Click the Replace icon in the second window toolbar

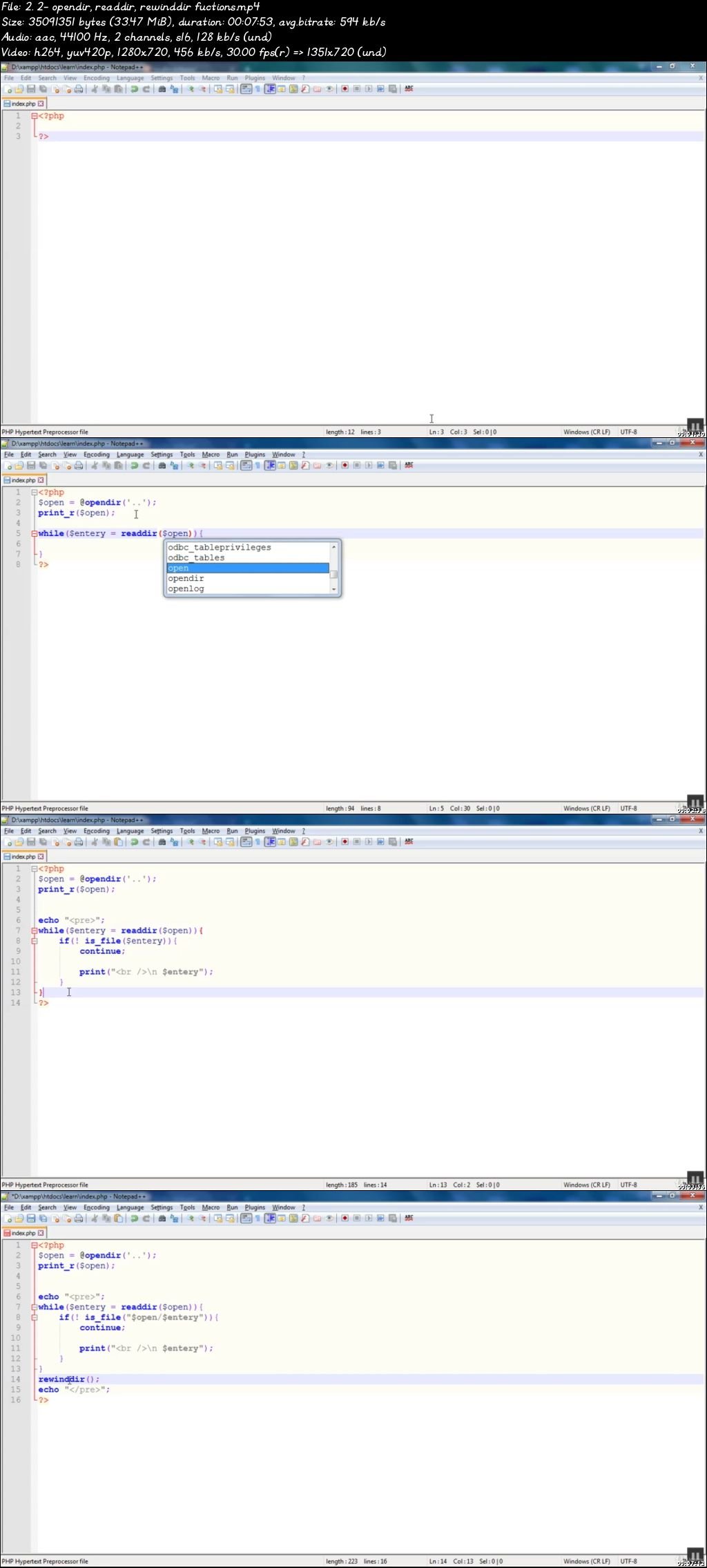tap(175, 465)
